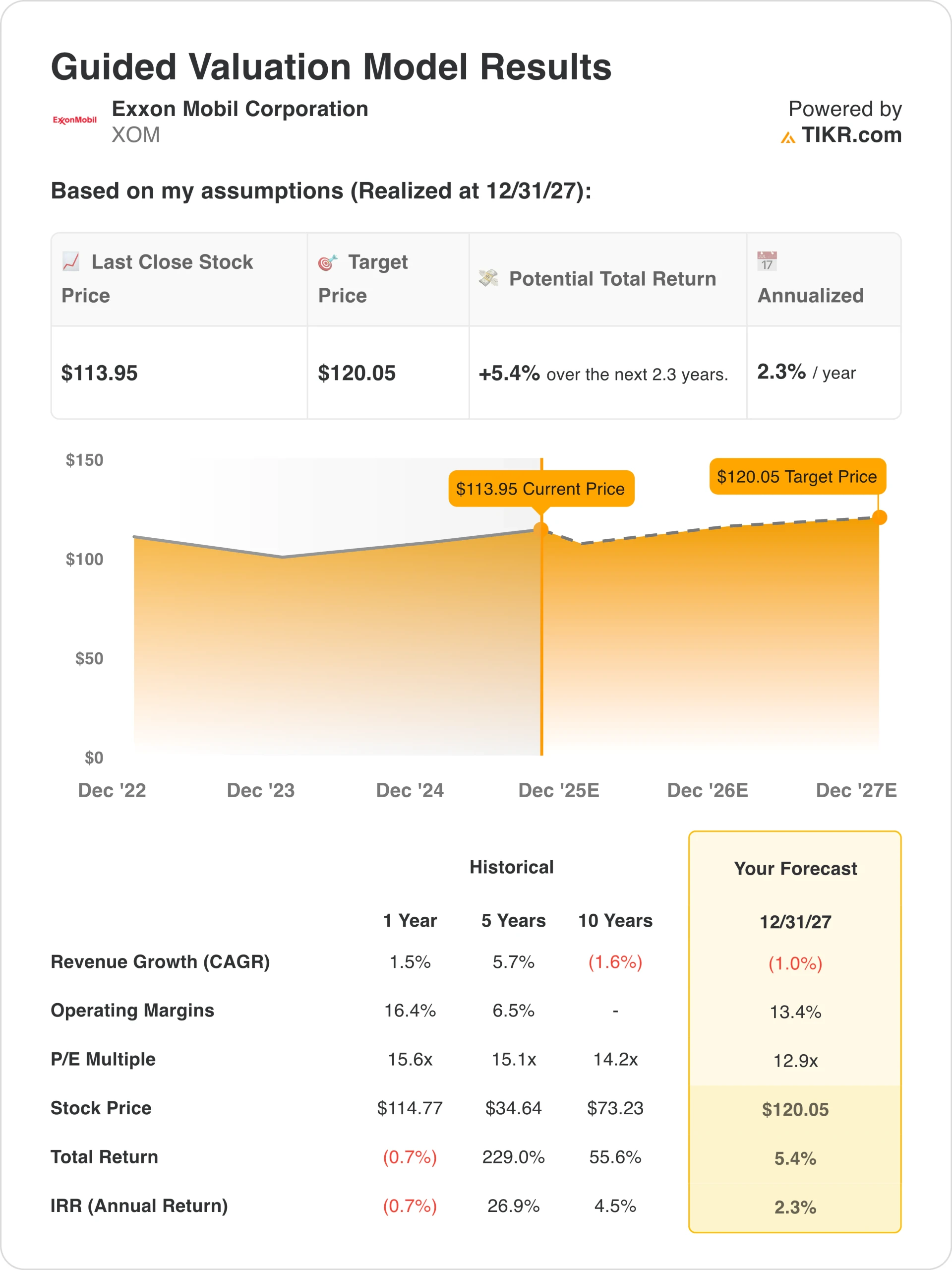Click the current price dot on the chart
This screenshot has width=952, height=1270.
coord(541,529)
